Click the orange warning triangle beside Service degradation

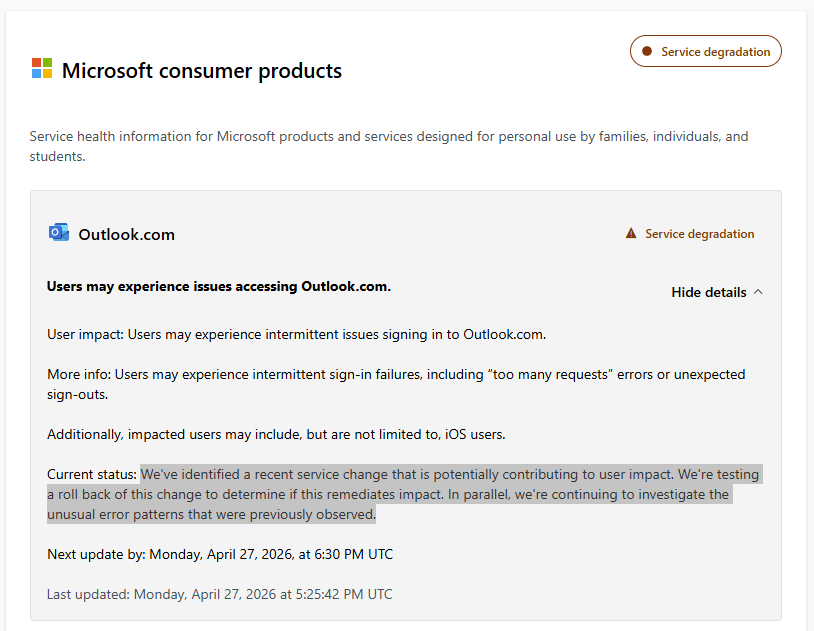[x=631, y=232]
